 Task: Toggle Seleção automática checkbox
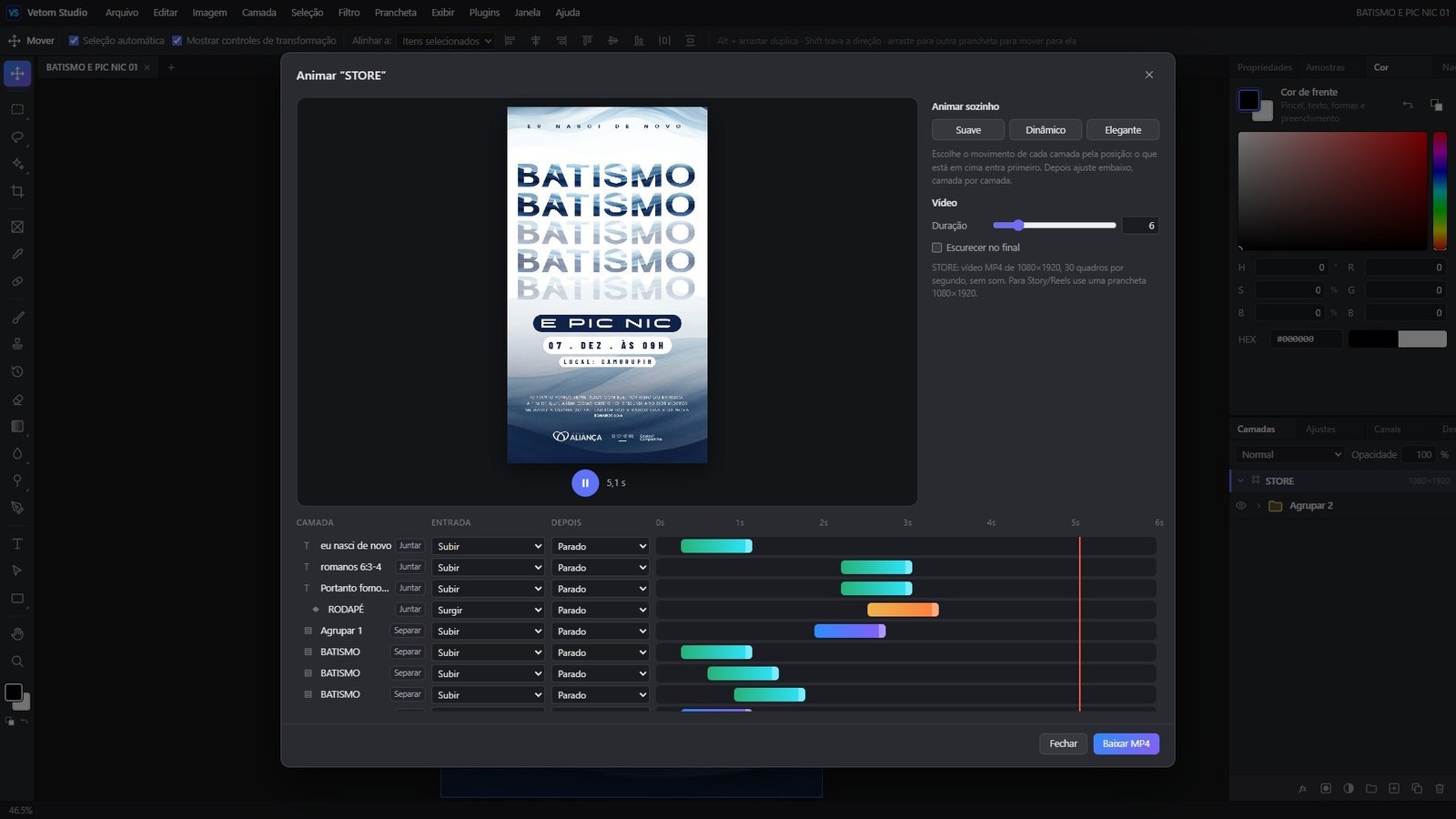coord(74,41)
